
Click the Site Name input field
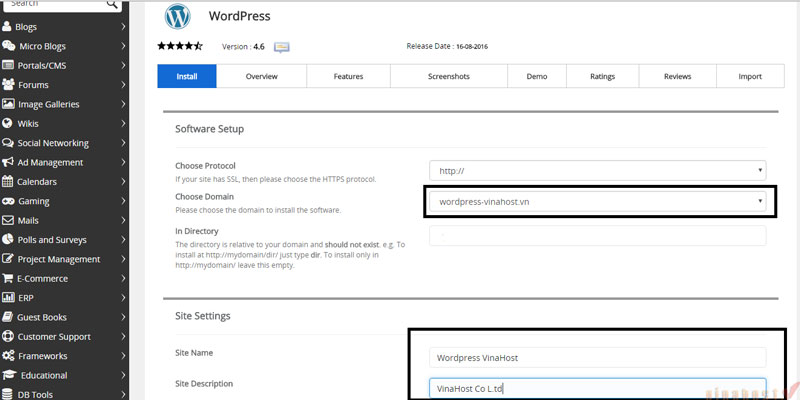pos(597,358)
